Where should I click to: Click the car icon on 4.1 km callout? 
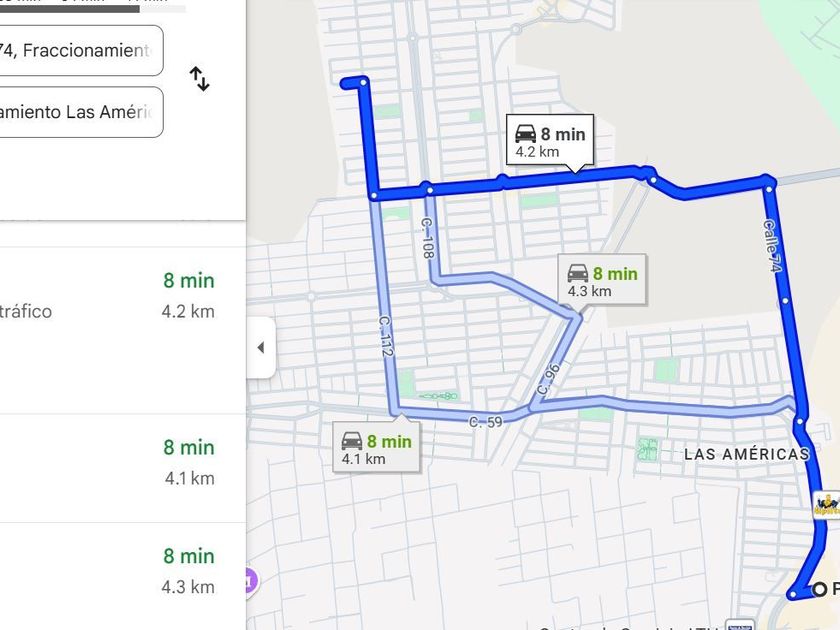tap(351, 440)
